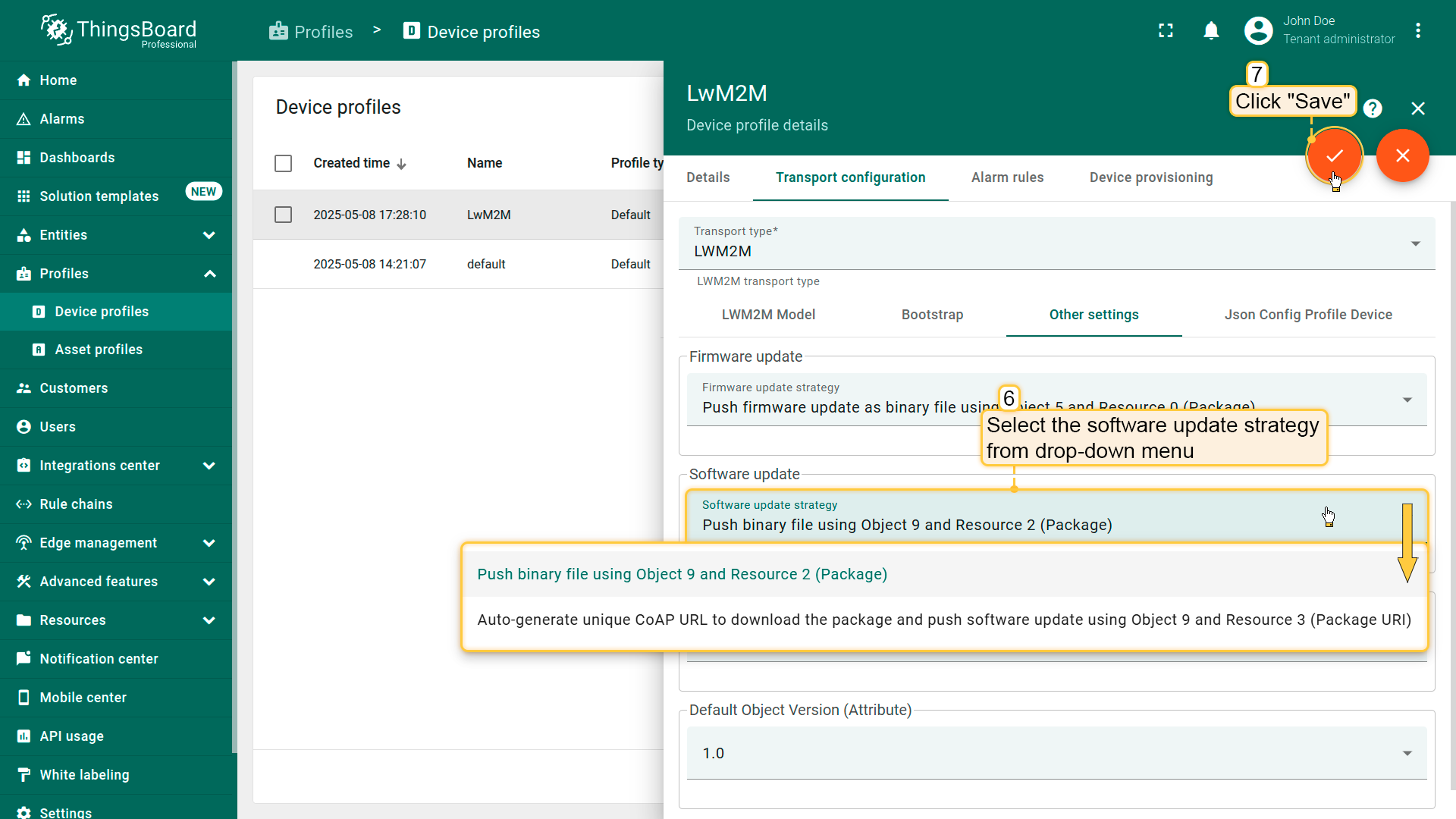
Task: Discard changes with the orange X button
Action: [1402, 155]
